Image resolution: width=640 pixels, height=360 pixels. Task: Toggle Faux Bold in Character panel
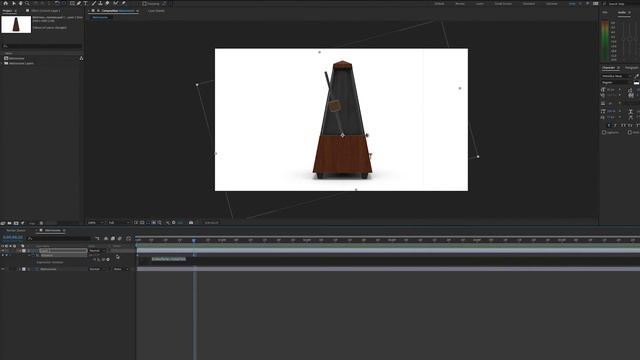(609, 125)
